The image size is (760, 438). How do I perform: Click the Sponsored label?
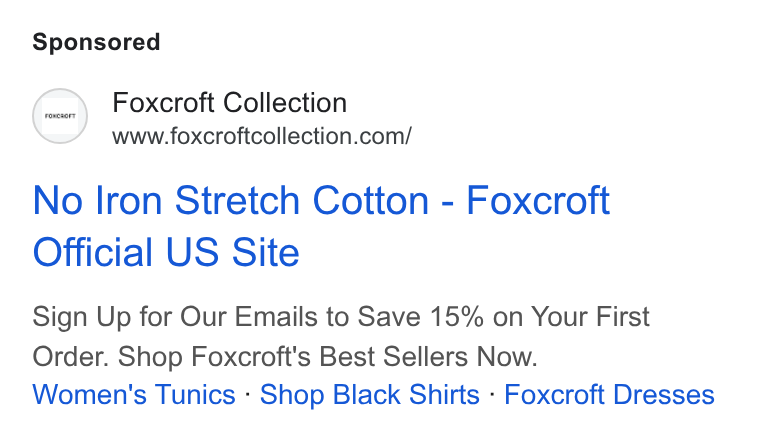coord(96,42)
